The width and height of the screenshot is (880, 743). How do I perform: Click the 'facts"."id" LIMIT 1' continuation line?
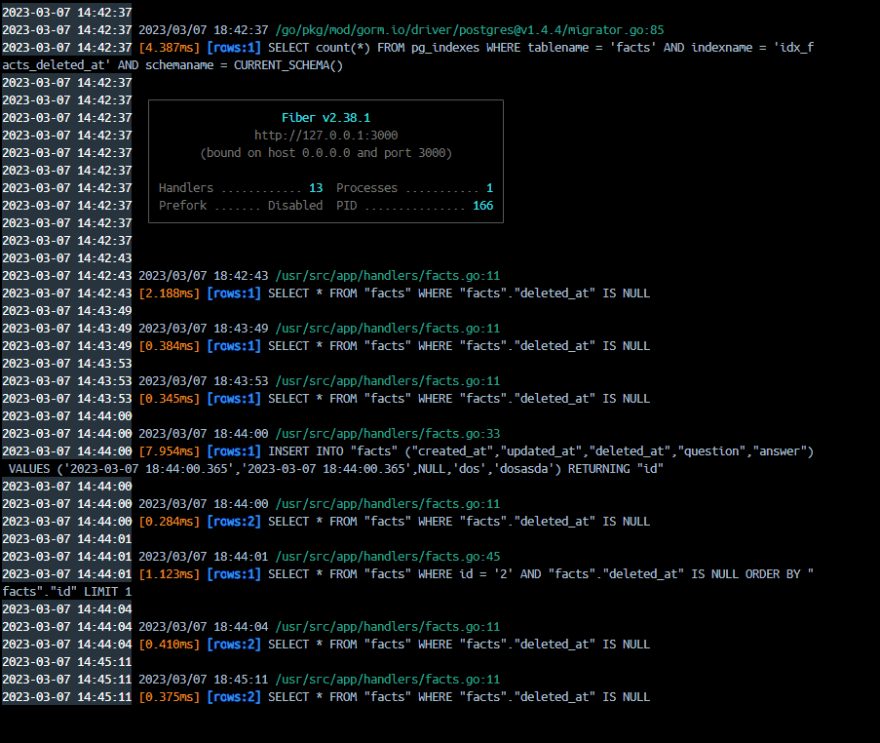[x=67, y=591]
